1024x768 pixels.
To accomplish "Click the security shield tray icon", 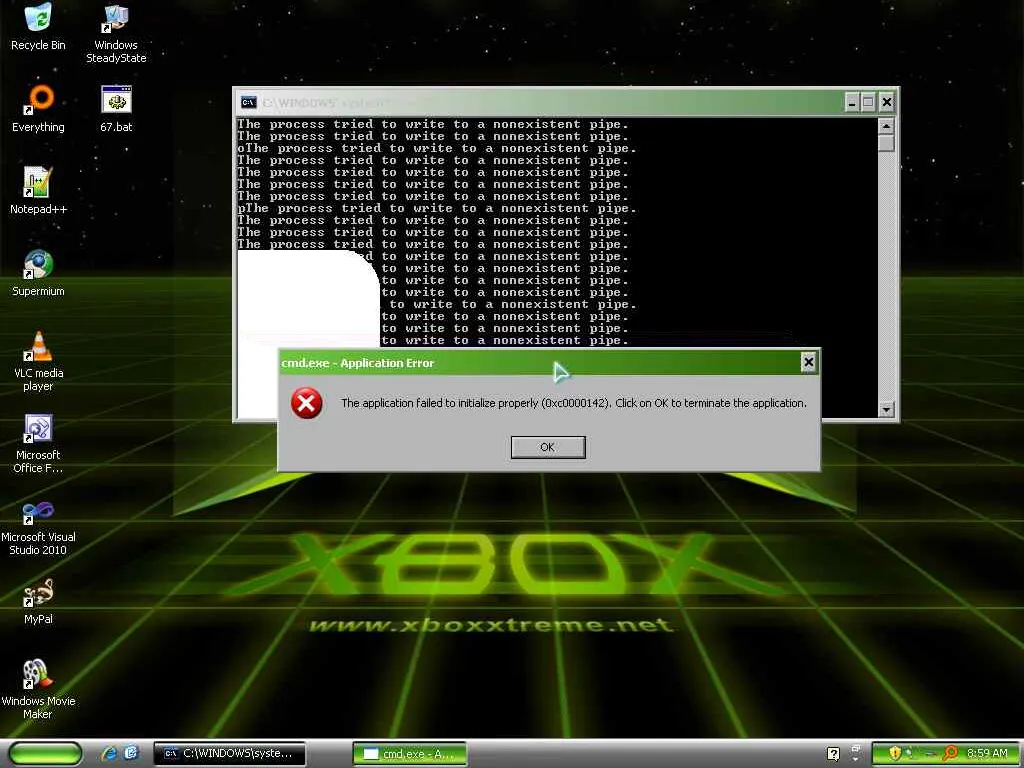I will coord(895,754).
